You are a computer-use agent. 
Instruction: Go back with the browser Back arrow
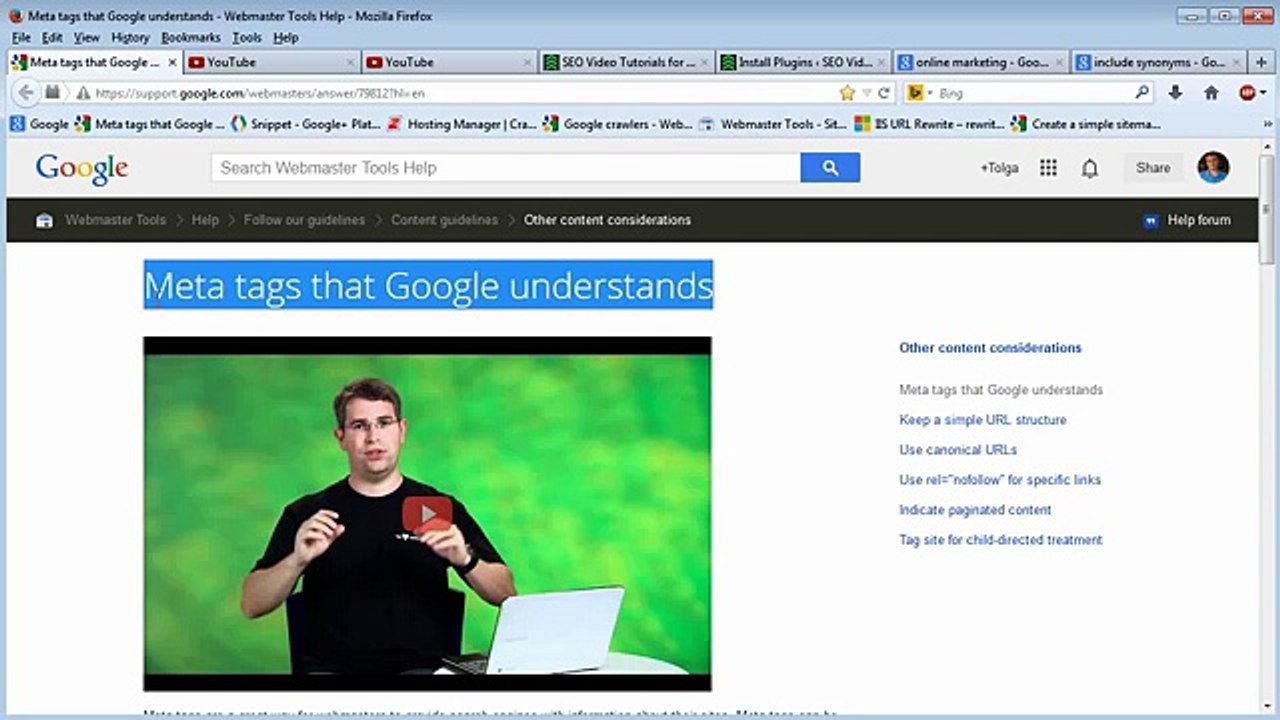(26, 92)
